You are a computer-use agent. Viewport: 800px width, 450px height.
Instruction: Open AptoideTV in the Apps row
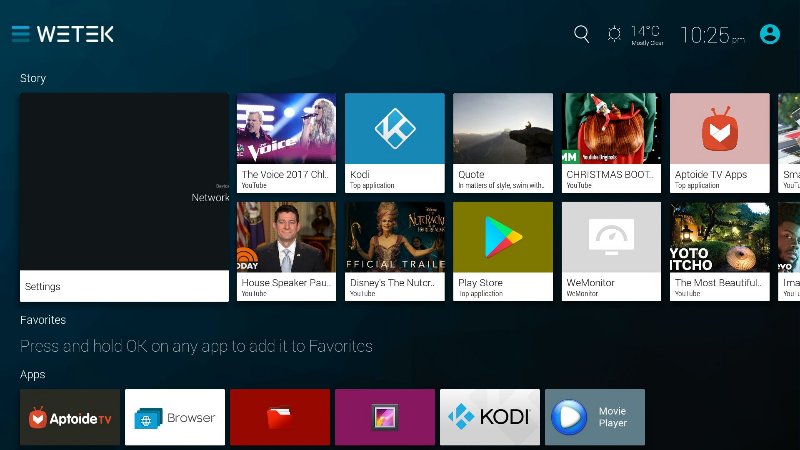(70, 417)
